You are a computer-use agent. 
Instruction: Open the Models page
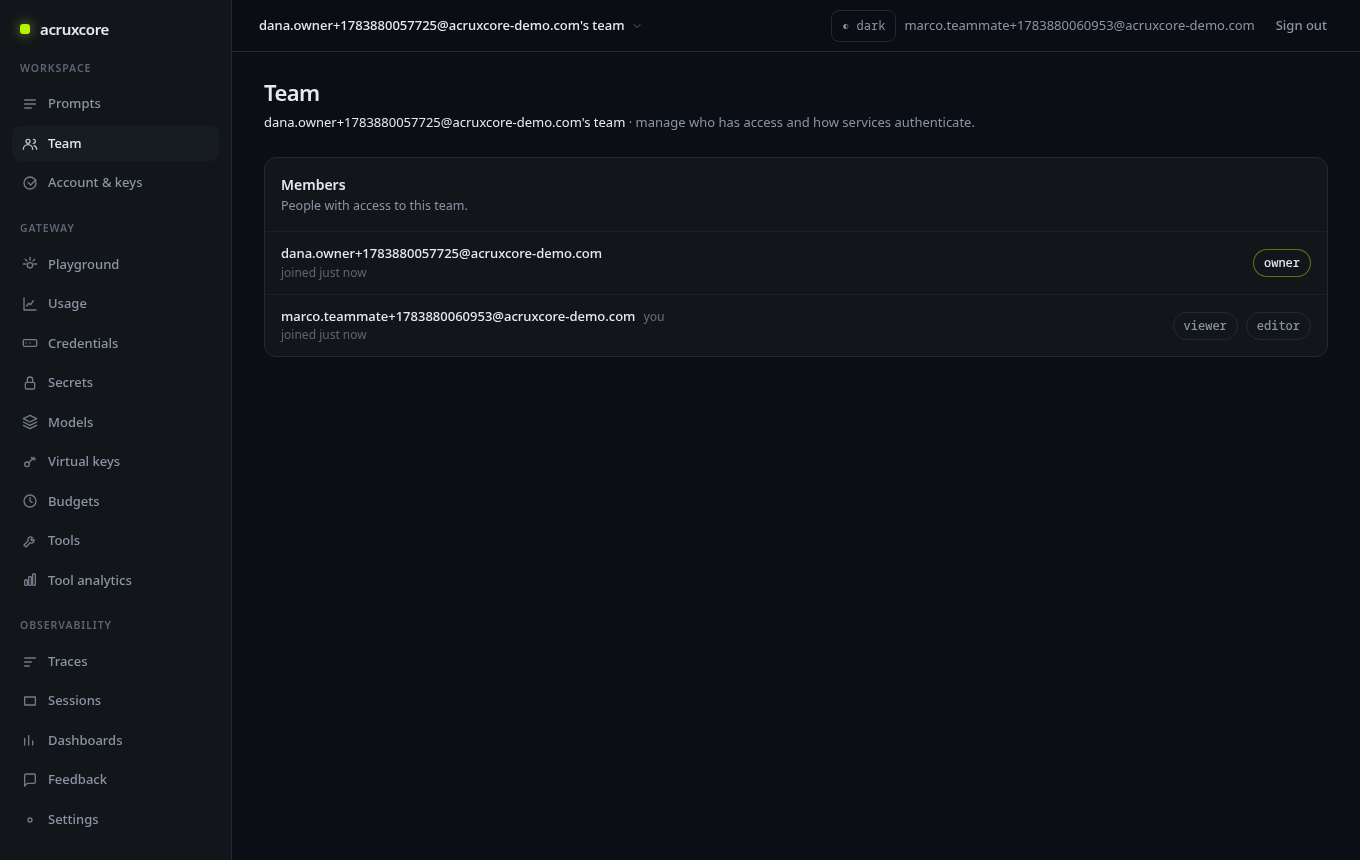(x=116, y=422)
